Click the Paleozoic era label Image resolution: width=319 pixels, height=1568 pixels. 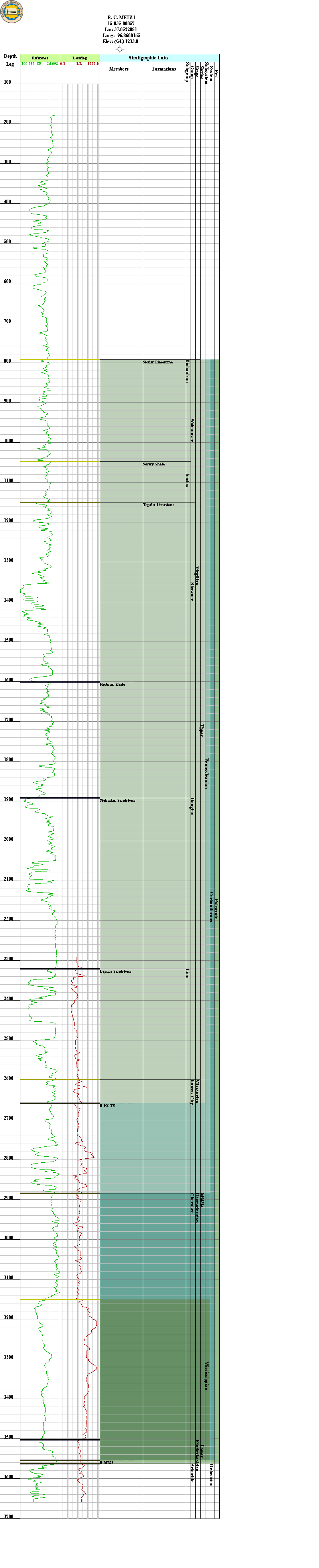[x=216, y=909]
